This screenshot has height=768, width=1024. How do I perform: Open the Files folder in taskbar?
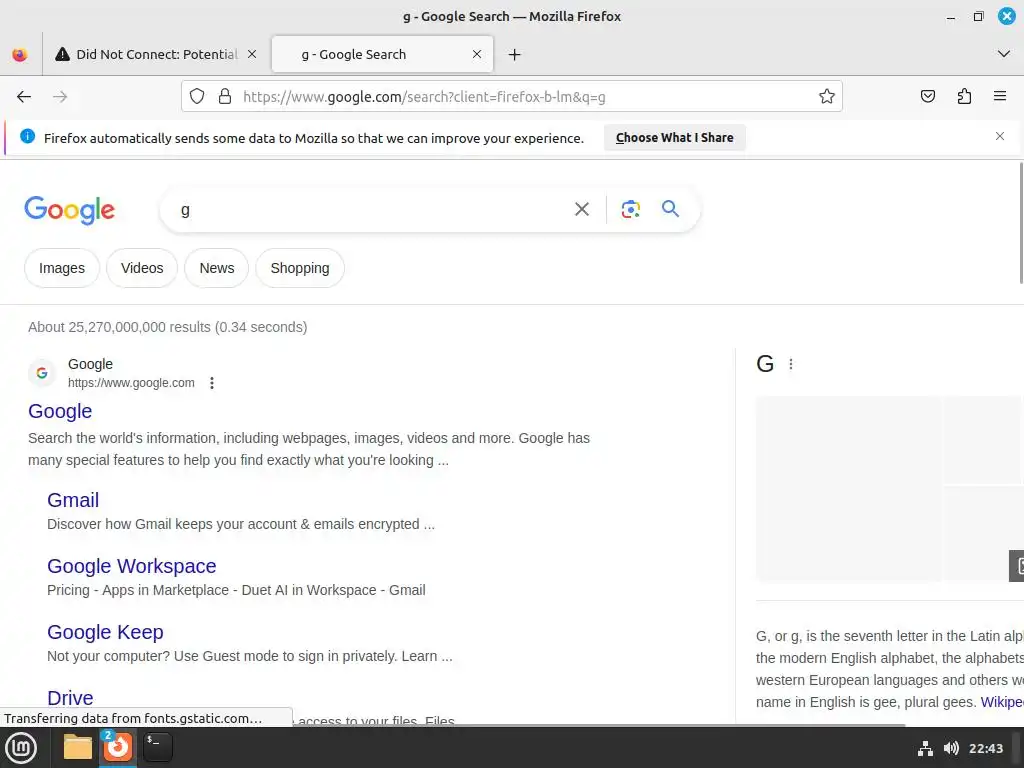click(x=78, y=748)
